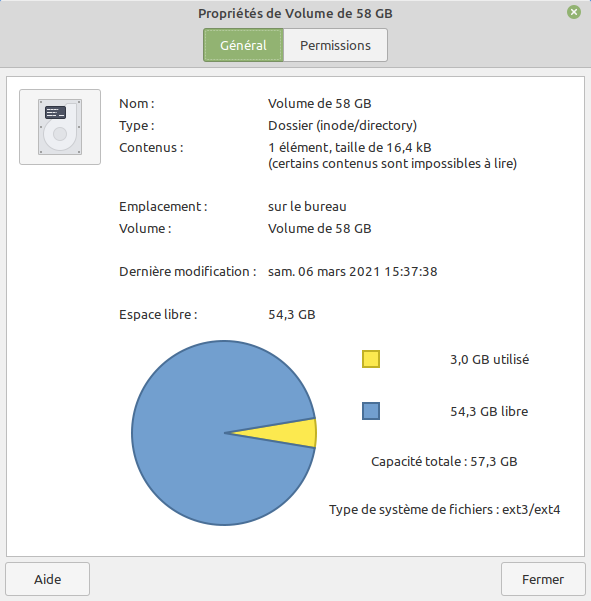Select the Général tab
This screenshot has width=591, height=601.
pyautogui.click(x=243, y=45)
